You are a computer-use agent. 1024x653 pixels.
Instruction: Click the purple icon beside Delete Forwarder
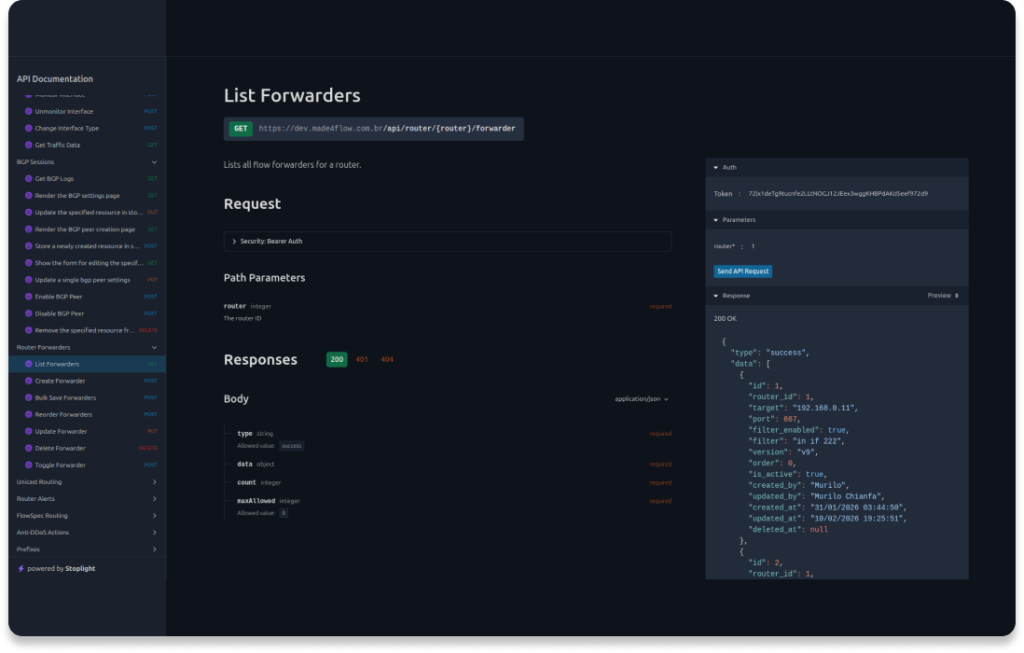pyautogui.click(x=28, y=448)
